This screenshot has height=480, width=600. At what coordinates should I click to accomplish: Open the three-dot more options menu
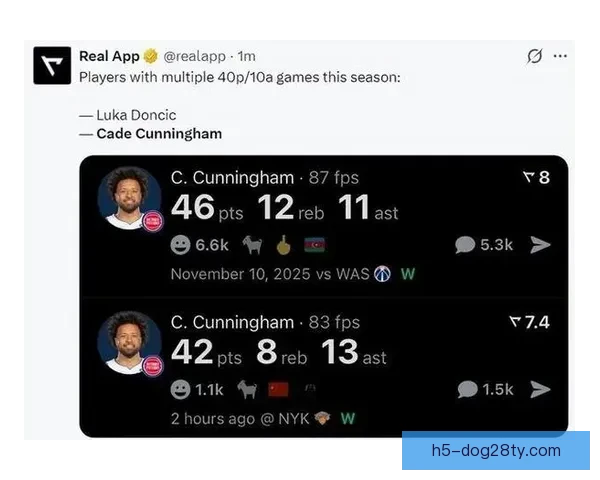pos(560,56)
